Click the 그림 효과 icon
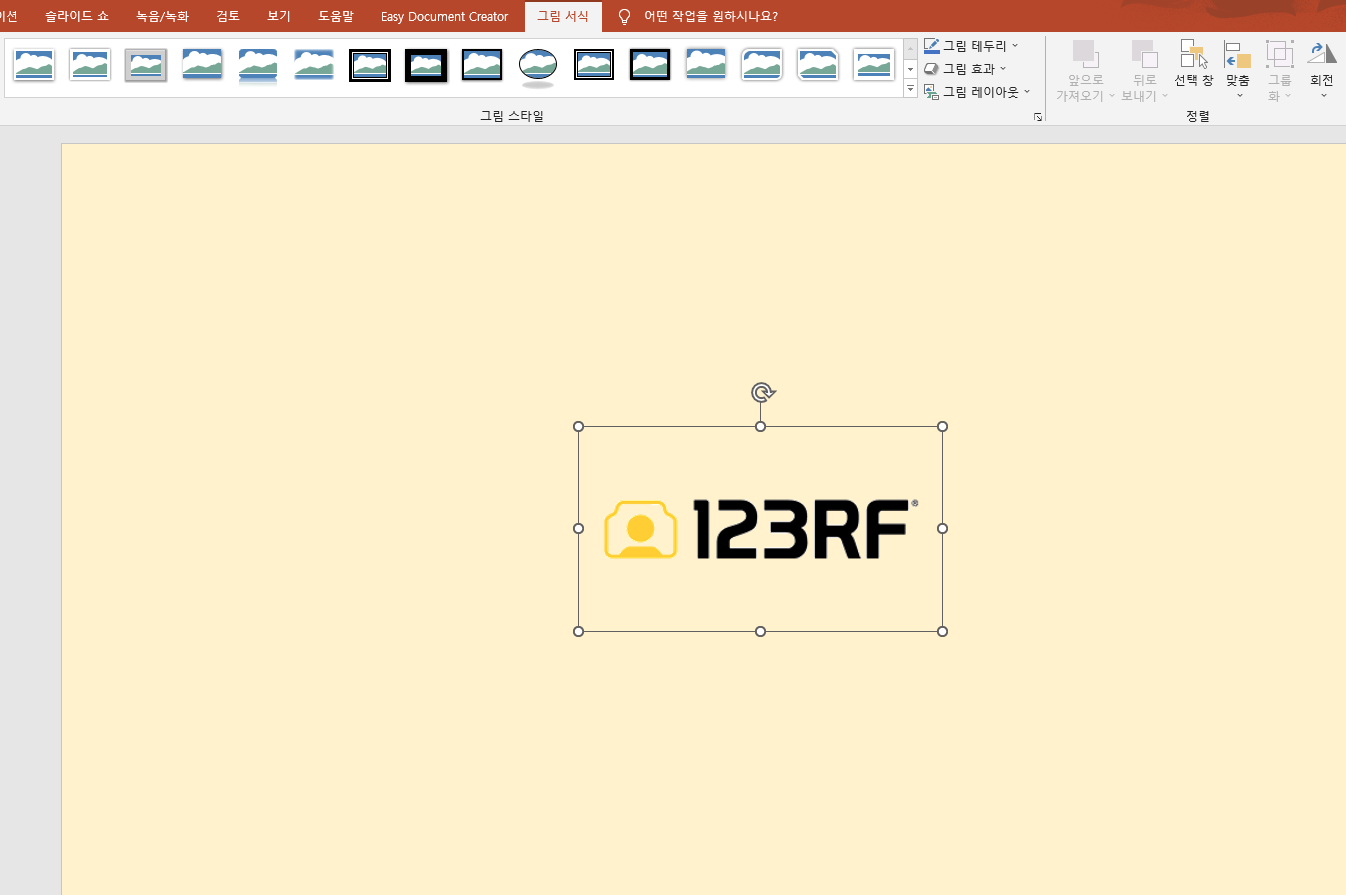Image resolution: width=1346 pixels, height=895 pixels. [932, 69]
